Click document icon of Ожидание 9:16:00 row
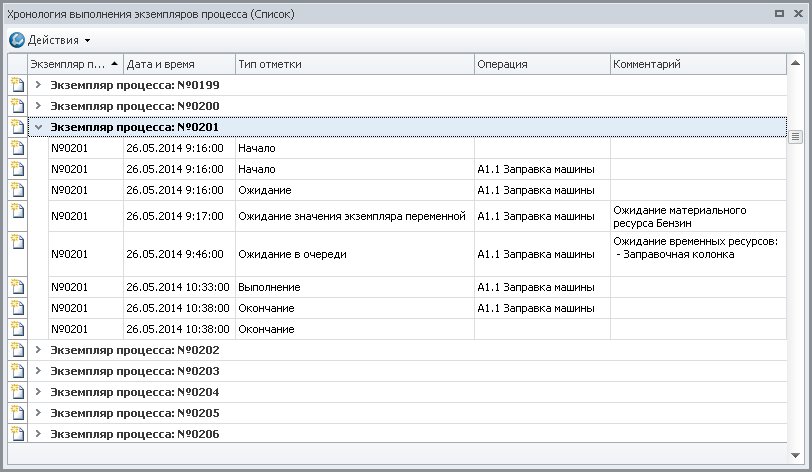Screen dimensions: 812x472 point(18,190)
